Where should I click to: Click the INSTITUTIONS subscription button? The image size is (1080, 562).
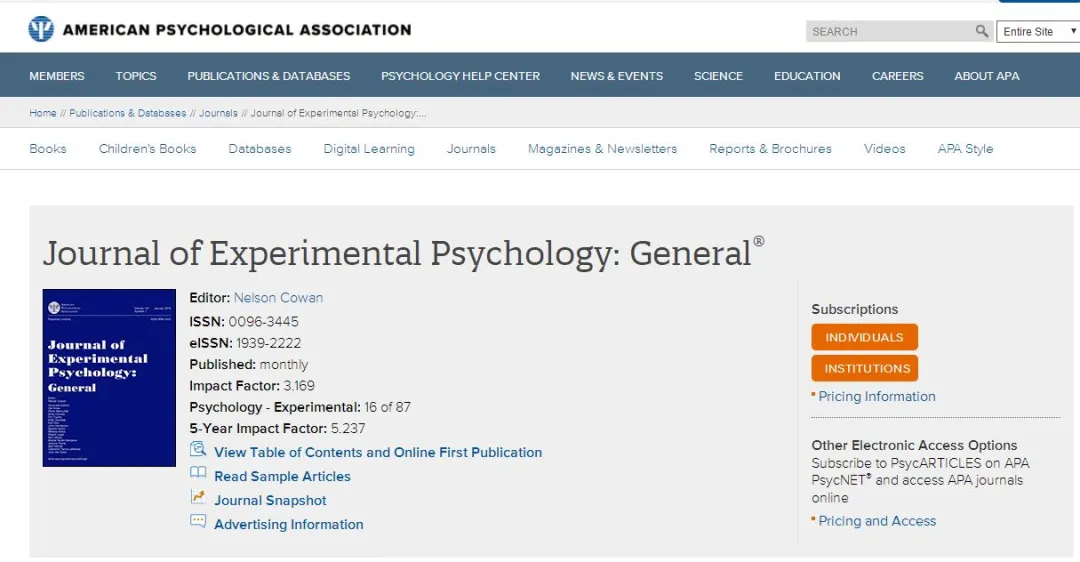[x=864, y=368]
